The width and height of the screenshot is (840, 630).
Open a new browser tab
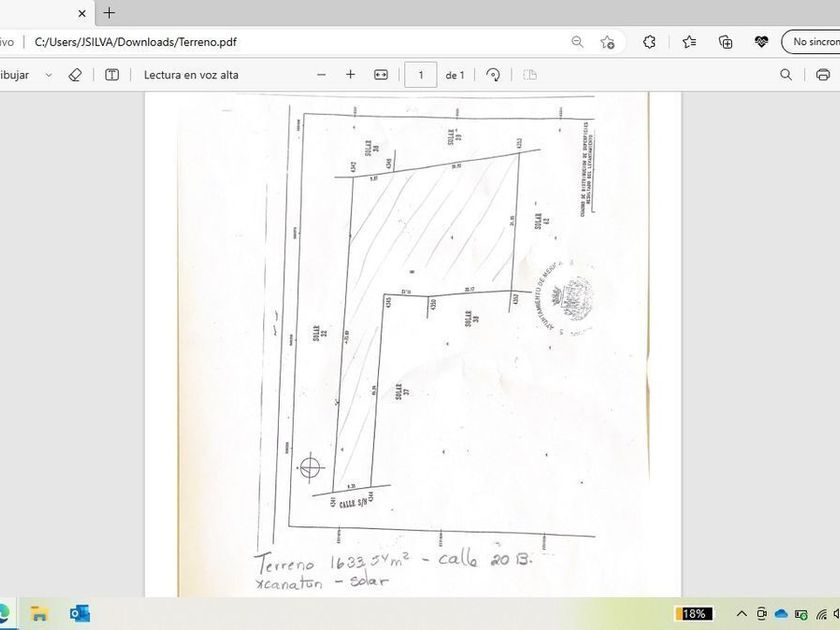(109, 13)
